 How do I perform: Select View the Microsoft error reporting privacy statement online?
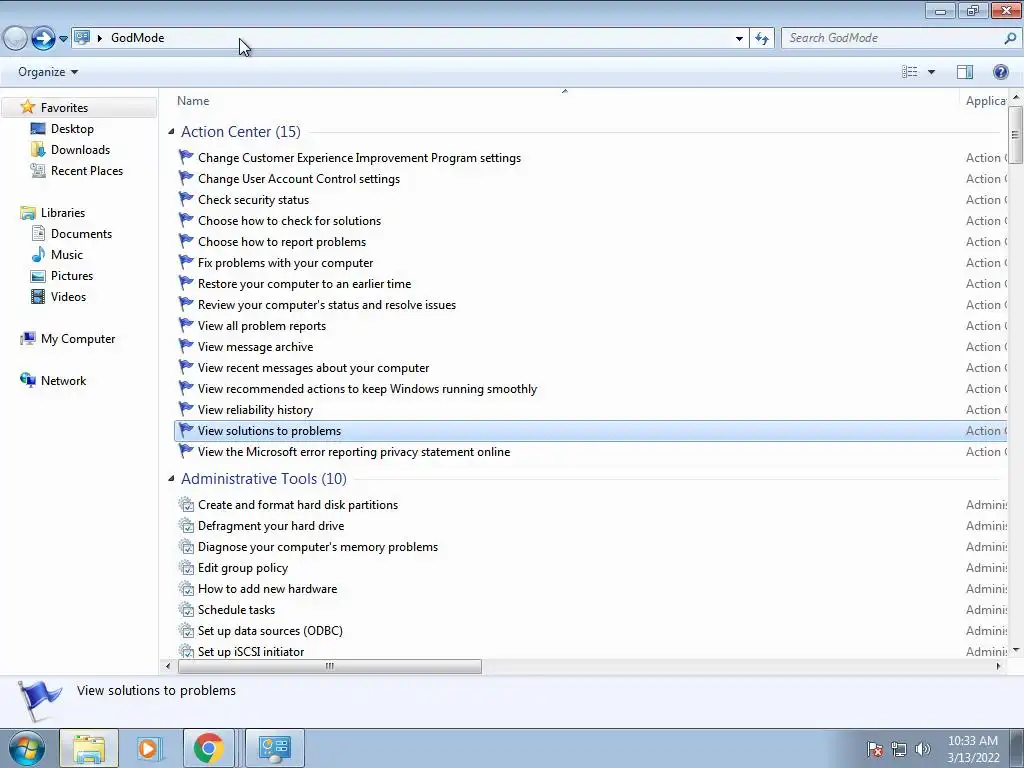[x=354, y=452]
